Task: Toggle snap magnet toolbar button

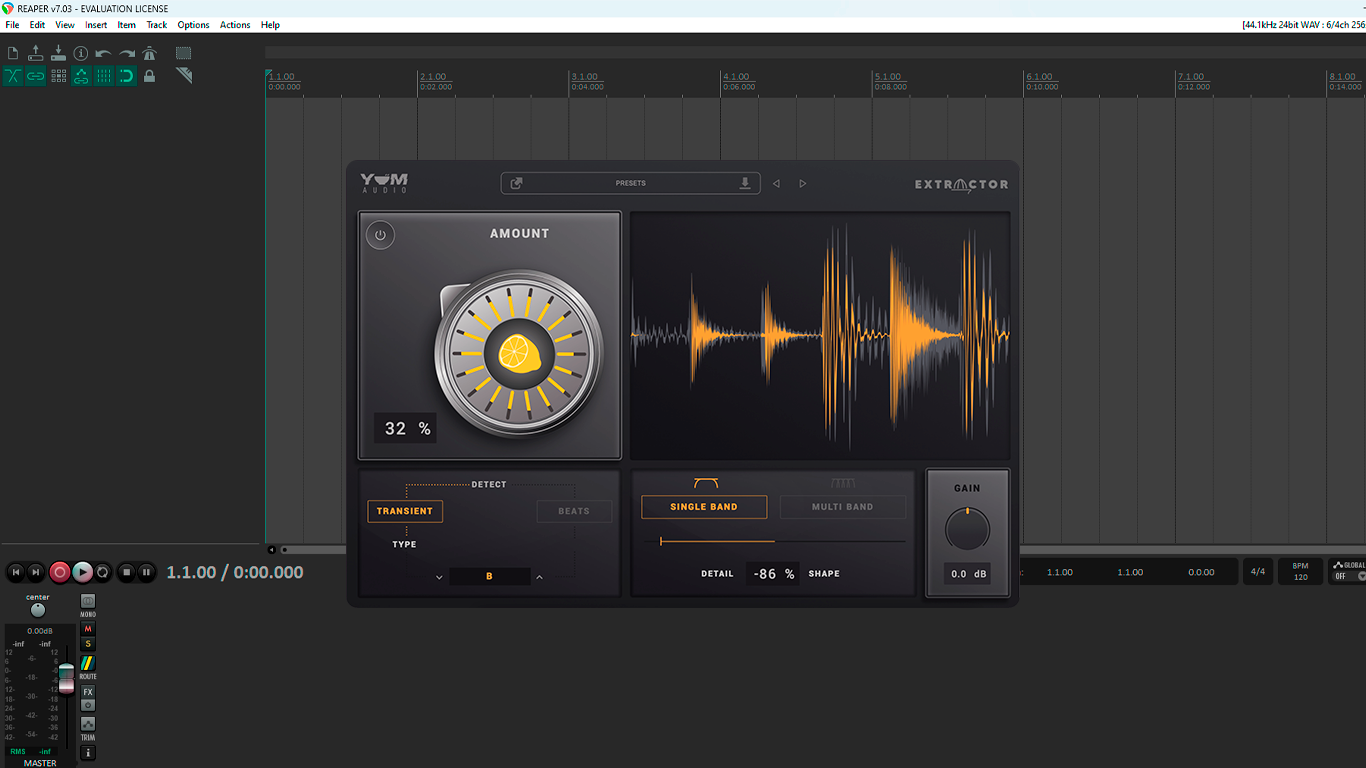Action: (127, 76)
